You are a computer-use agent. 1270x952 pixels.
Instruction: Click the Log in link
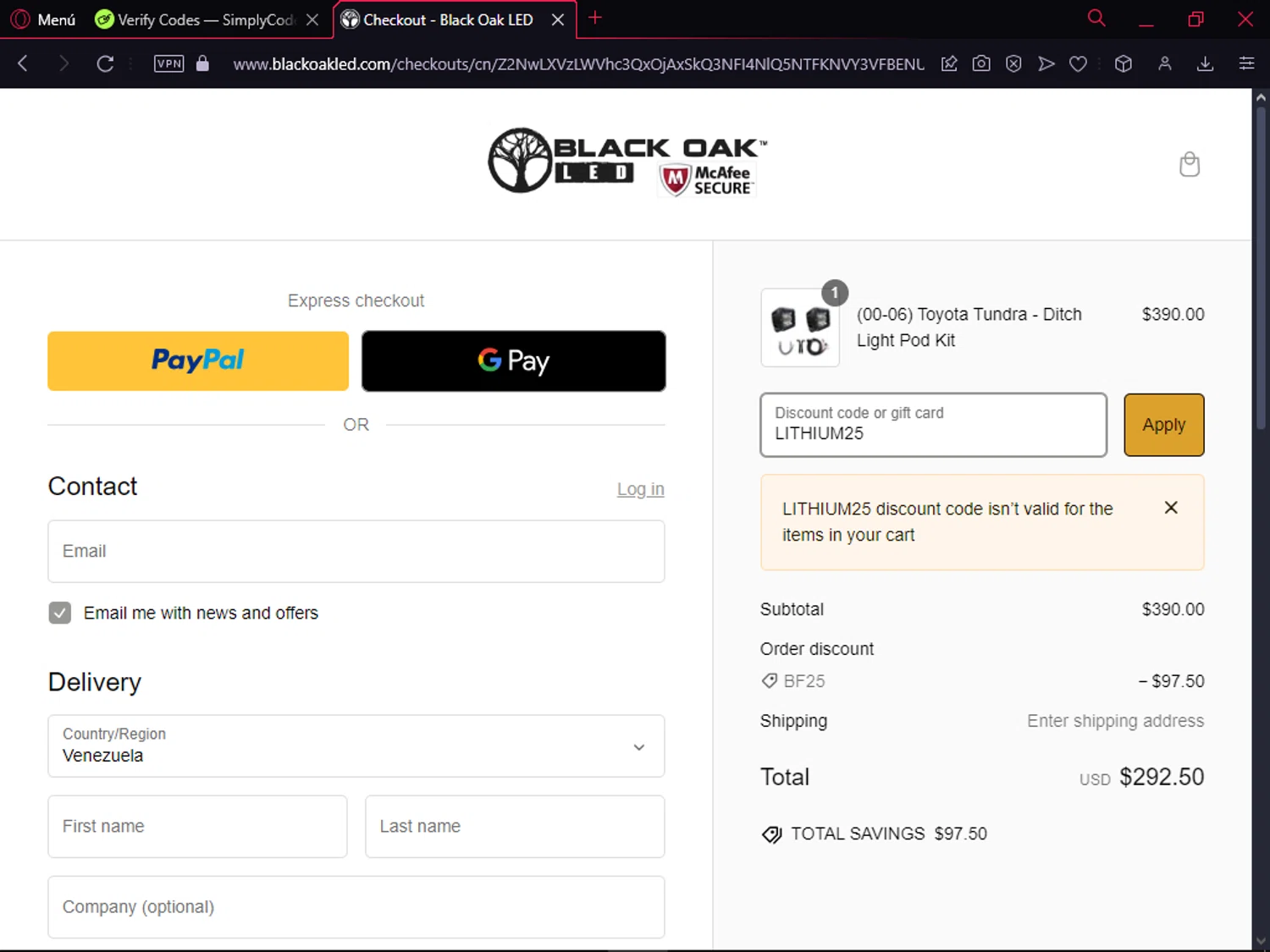640,489
